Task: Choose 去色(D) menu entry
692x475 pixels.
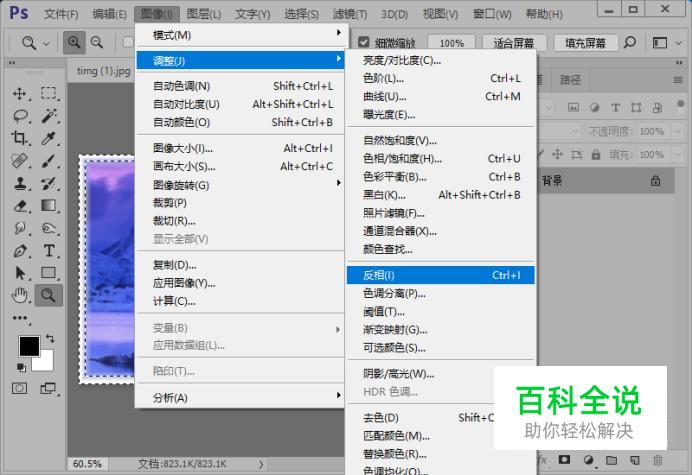Action: coord(420,417)
